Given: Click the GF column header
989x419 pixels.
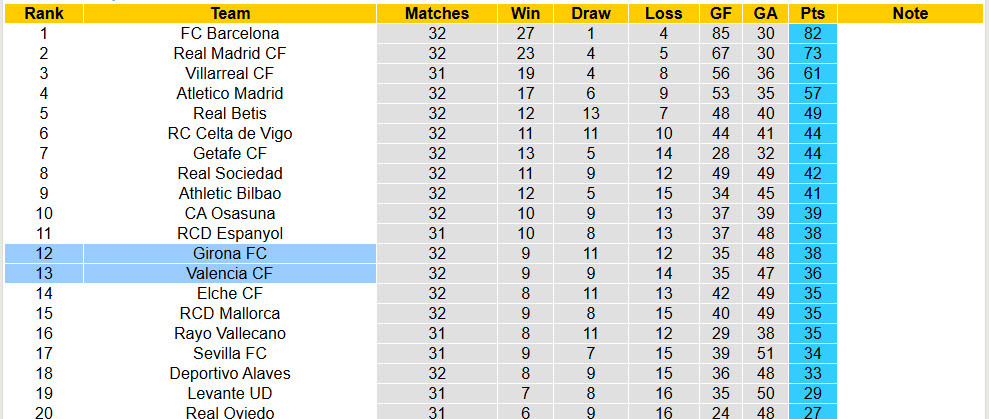Looking at the screenshot, I should pos(719,13).
